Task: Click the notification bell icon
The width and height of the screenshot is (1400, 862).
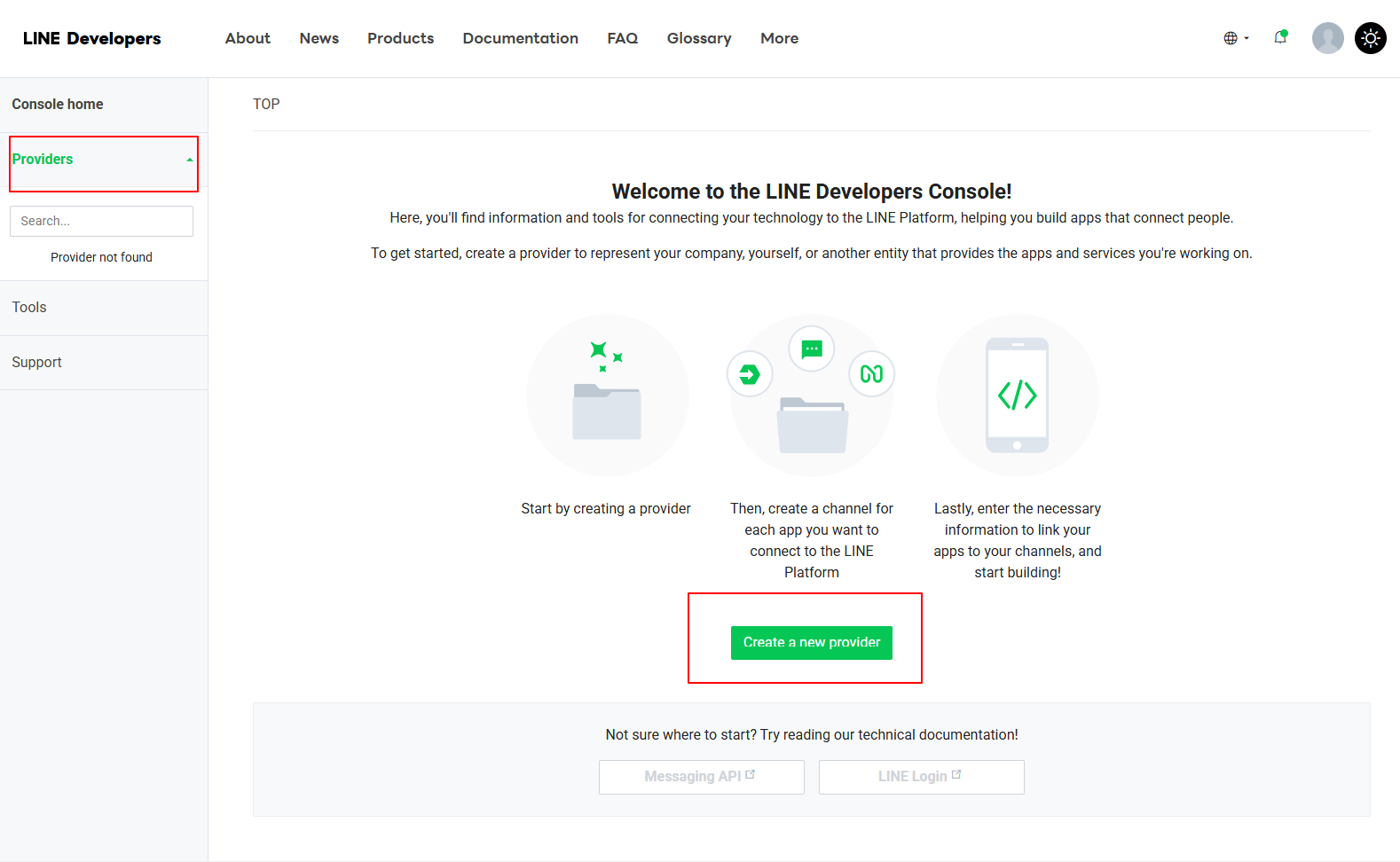Action: [x=1279, y=38]
